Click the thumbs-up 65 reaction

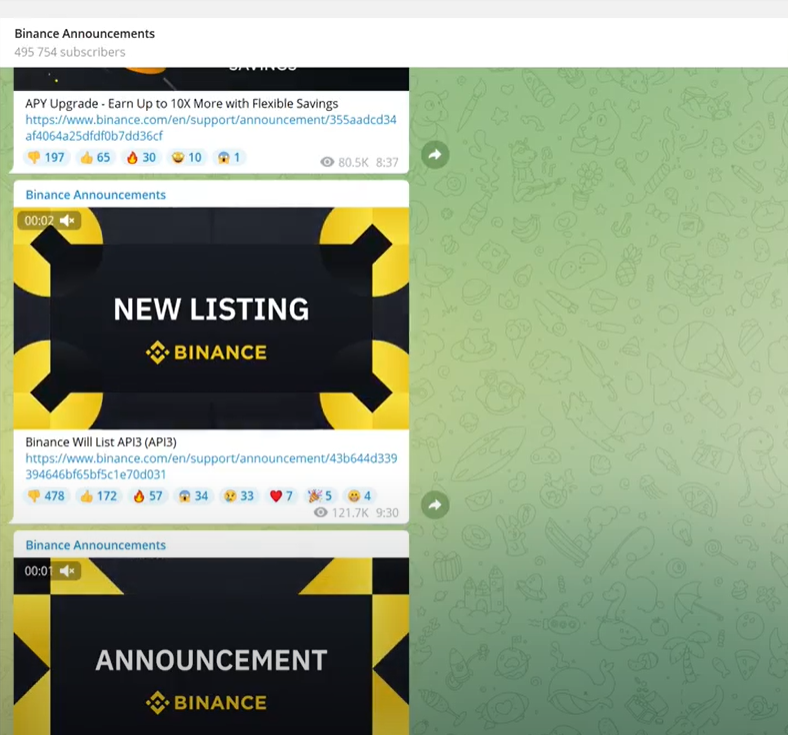[95, 158]
